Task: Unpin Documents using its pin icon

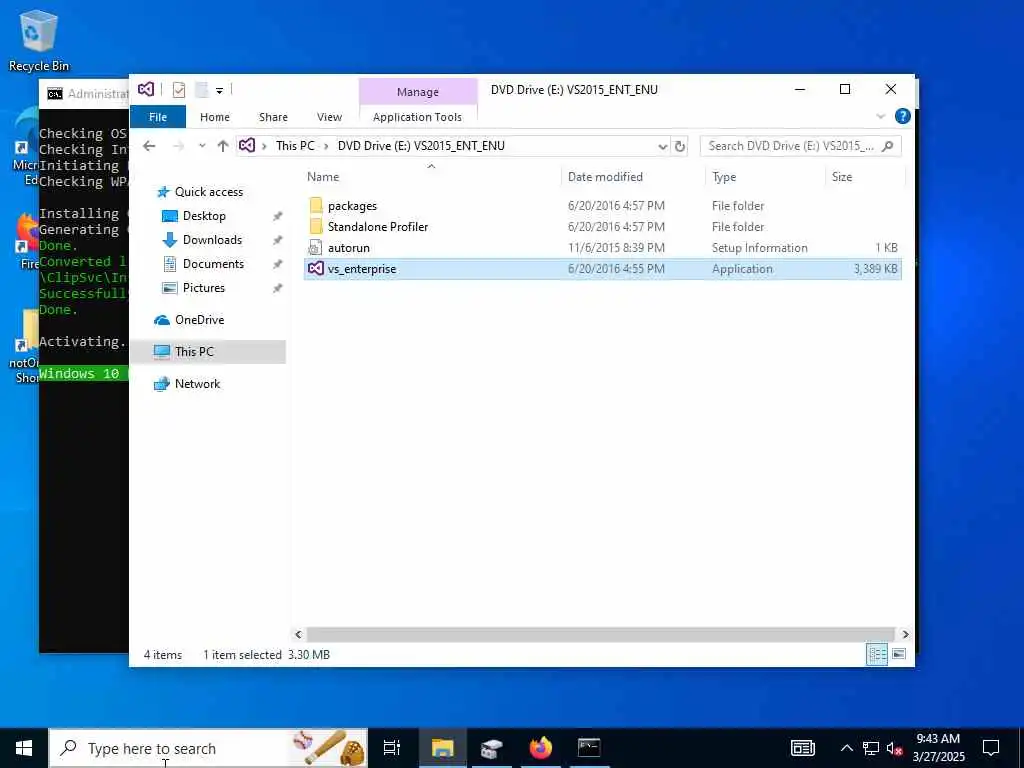Action: click(x=278, y=264)
